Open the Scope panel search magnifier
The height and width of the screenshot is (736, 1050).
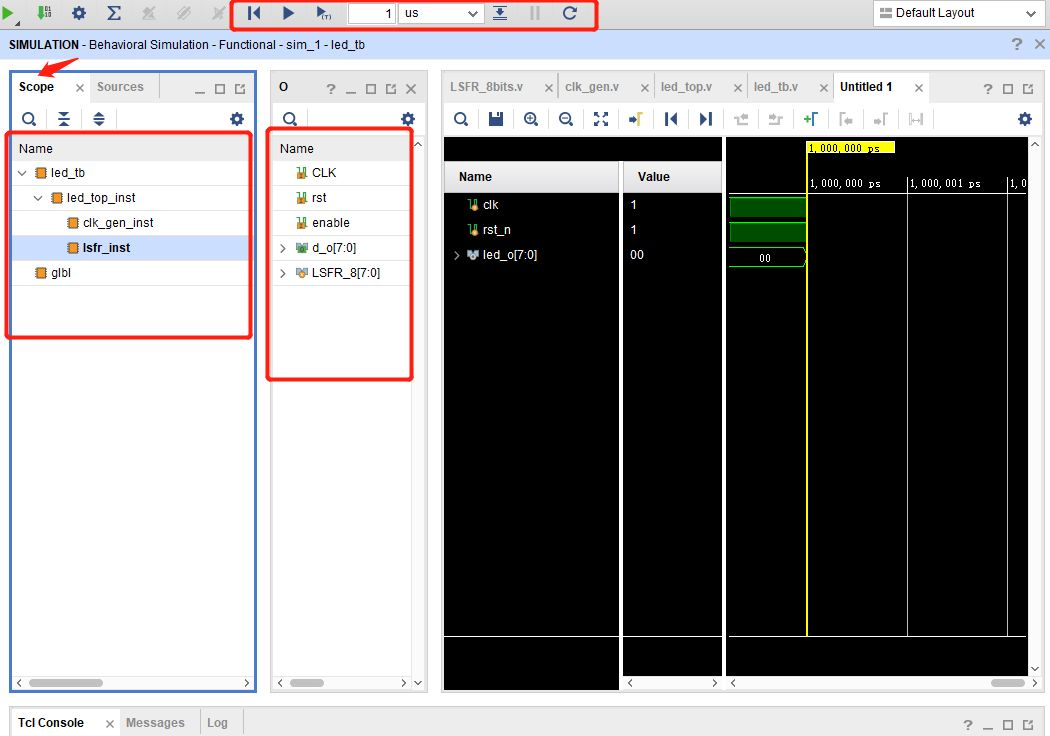click(29, 118)
